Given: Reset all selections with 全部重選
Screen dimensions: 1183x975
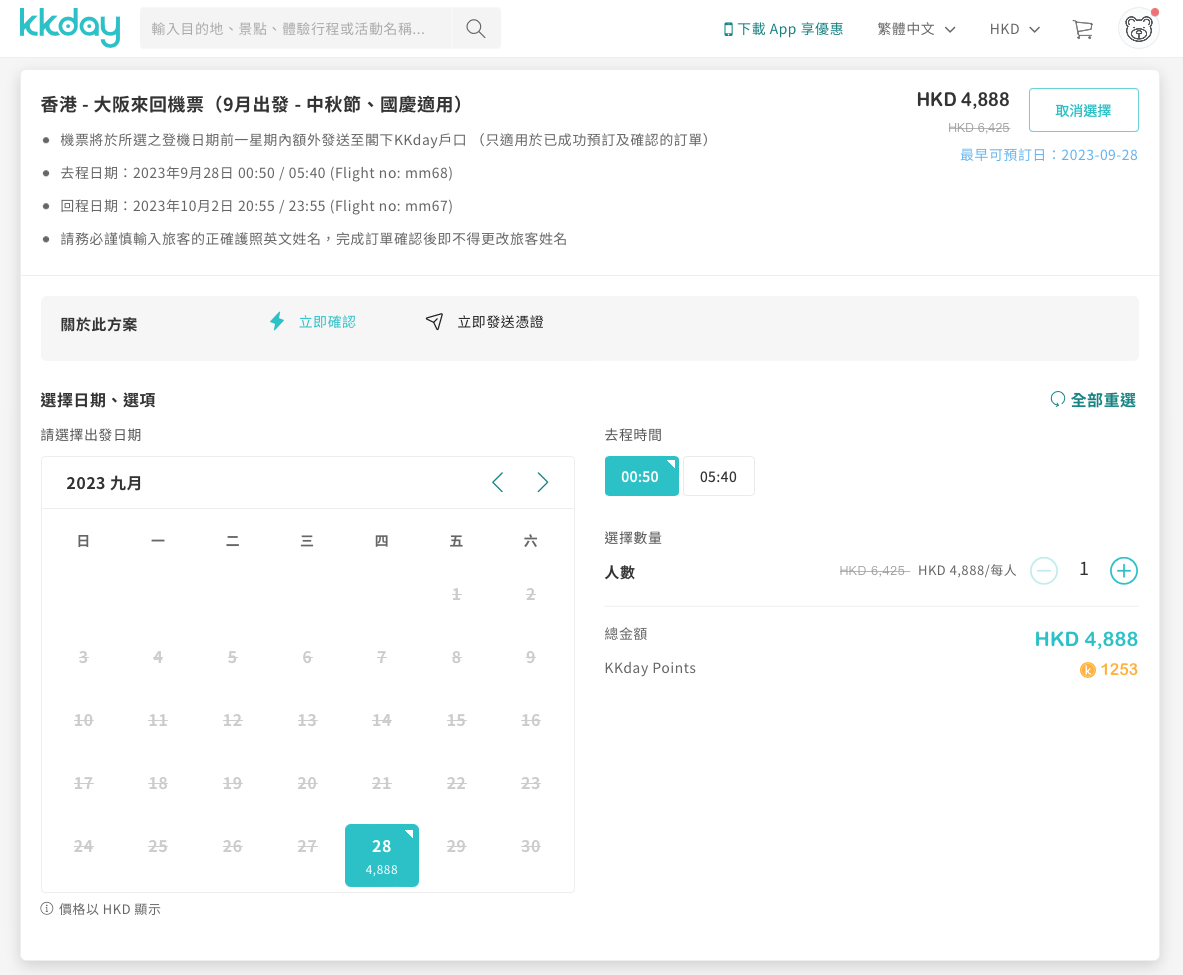Looking at the screenshot, I should pos(1093,400).
